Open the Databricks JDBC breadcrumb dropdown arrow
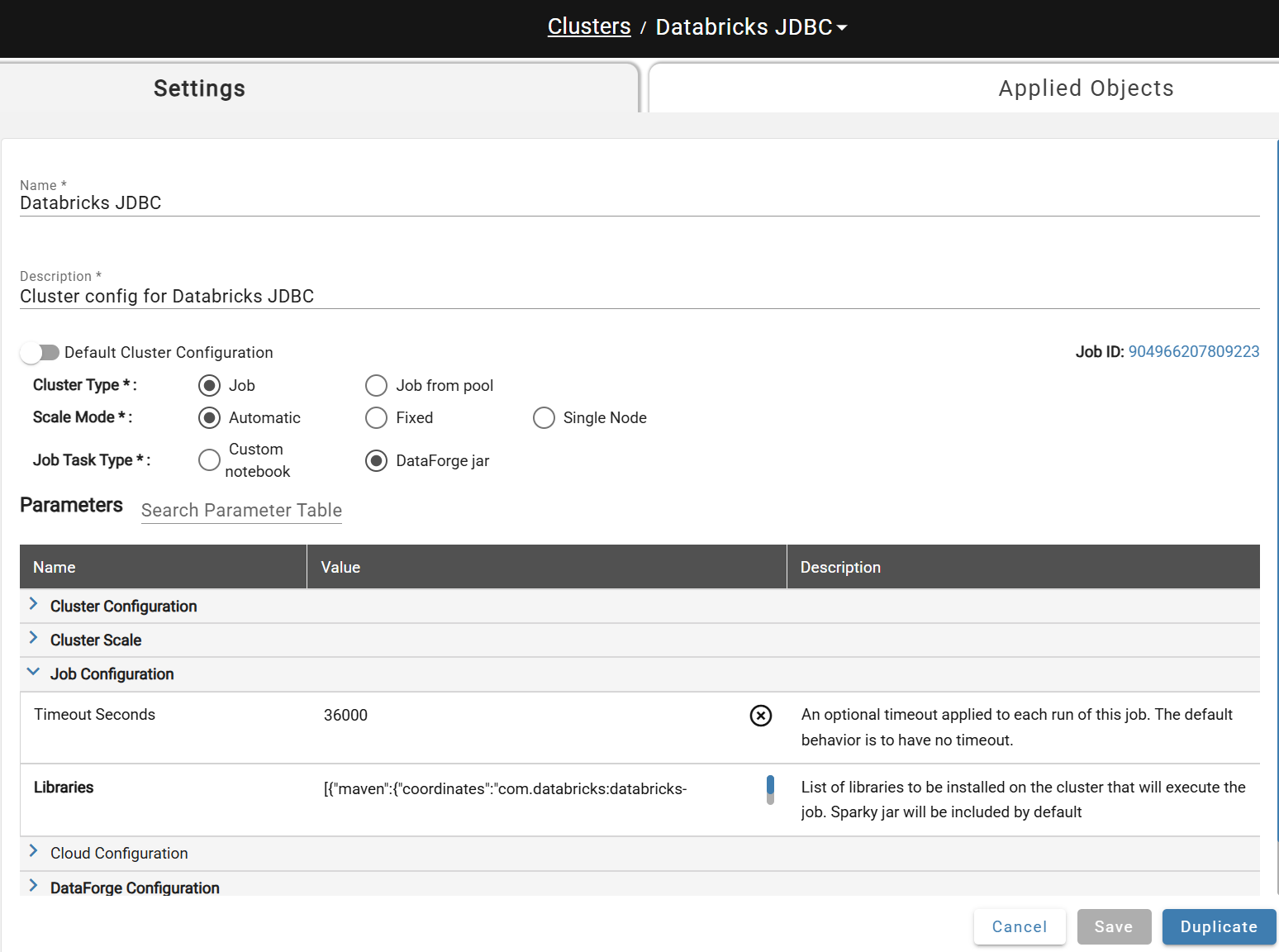This screenshot has height=952, width=1279. (x=842, y=28)
